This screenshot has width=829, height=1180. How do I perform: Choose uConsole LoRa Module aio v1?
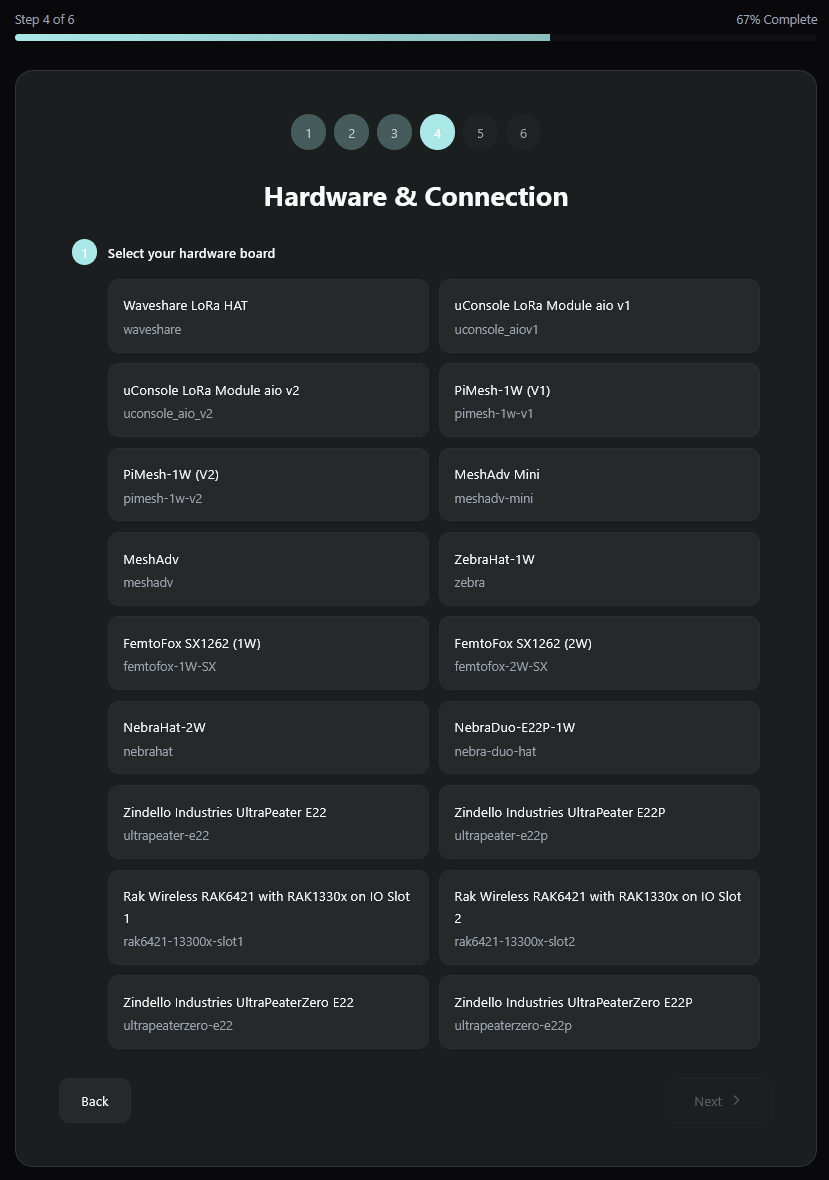(x=599, y=316)
